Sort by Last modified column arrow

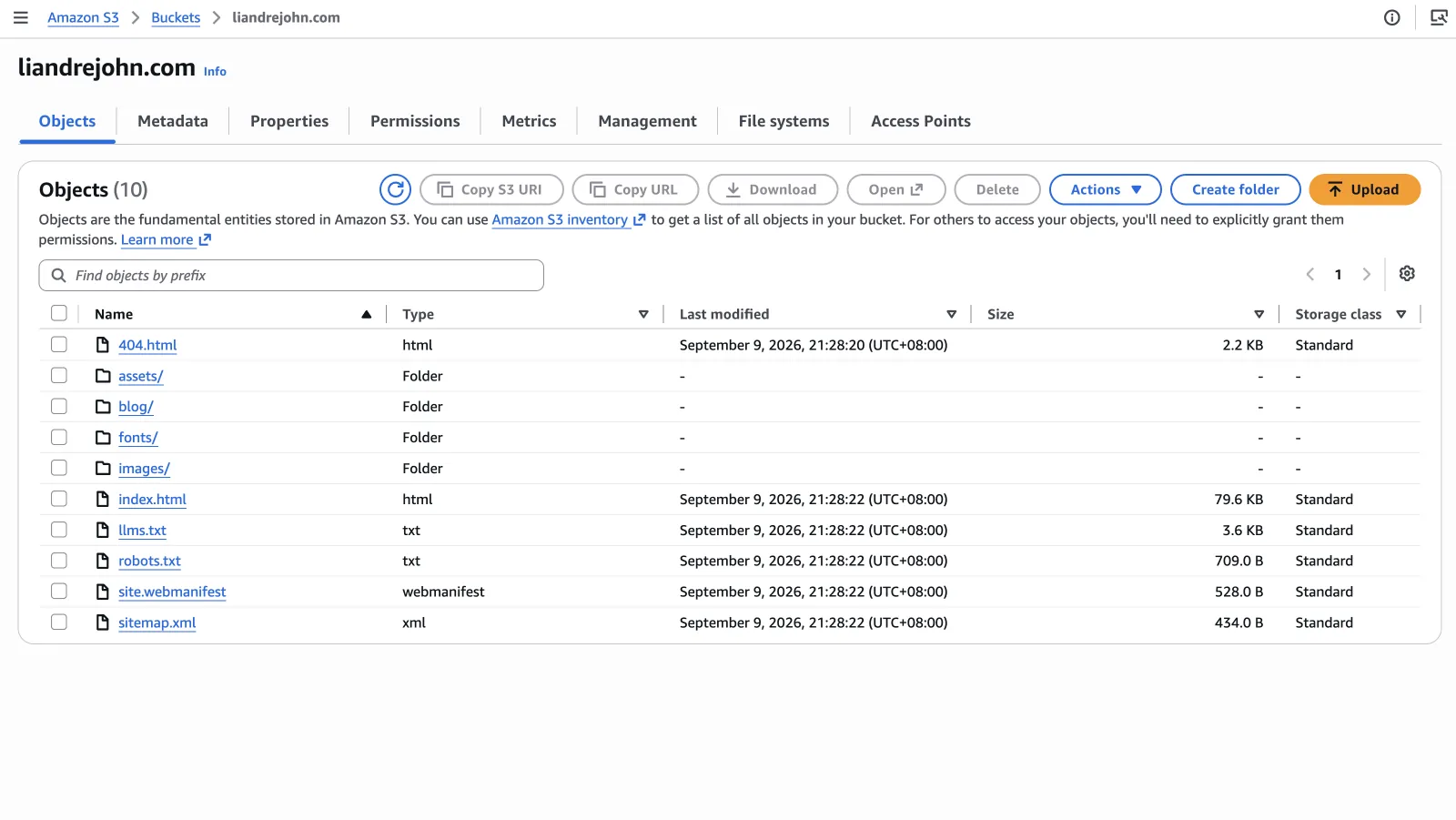coord(951,314)
